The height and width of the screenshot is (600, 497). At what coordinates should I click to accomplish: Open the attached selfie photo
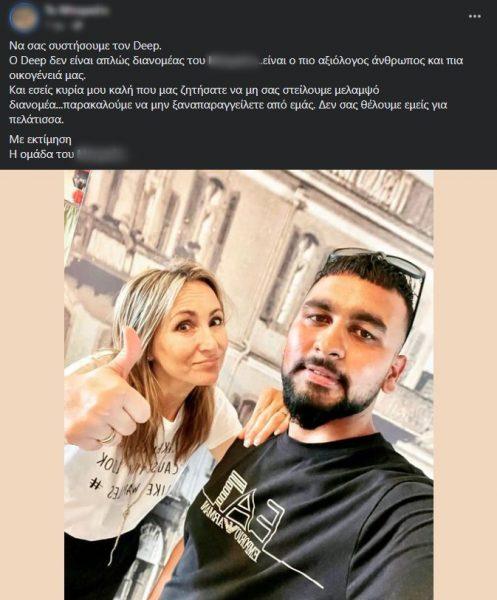click(x=249, y=385)
